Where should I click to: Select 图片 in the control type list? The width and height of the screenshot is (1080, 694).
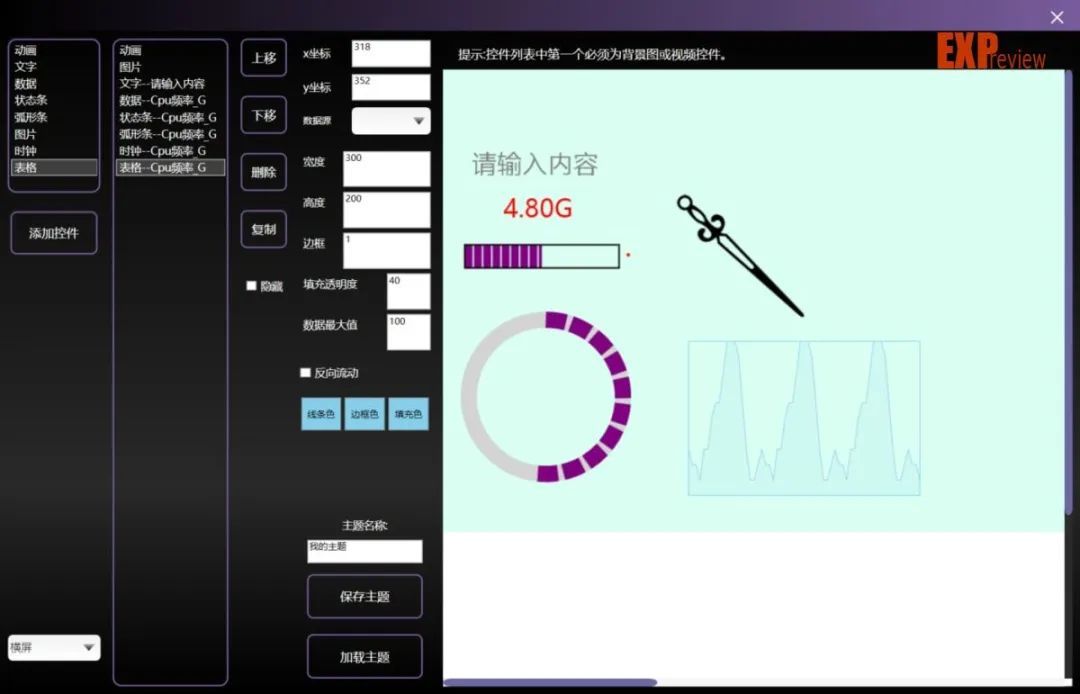pos(54,134)
